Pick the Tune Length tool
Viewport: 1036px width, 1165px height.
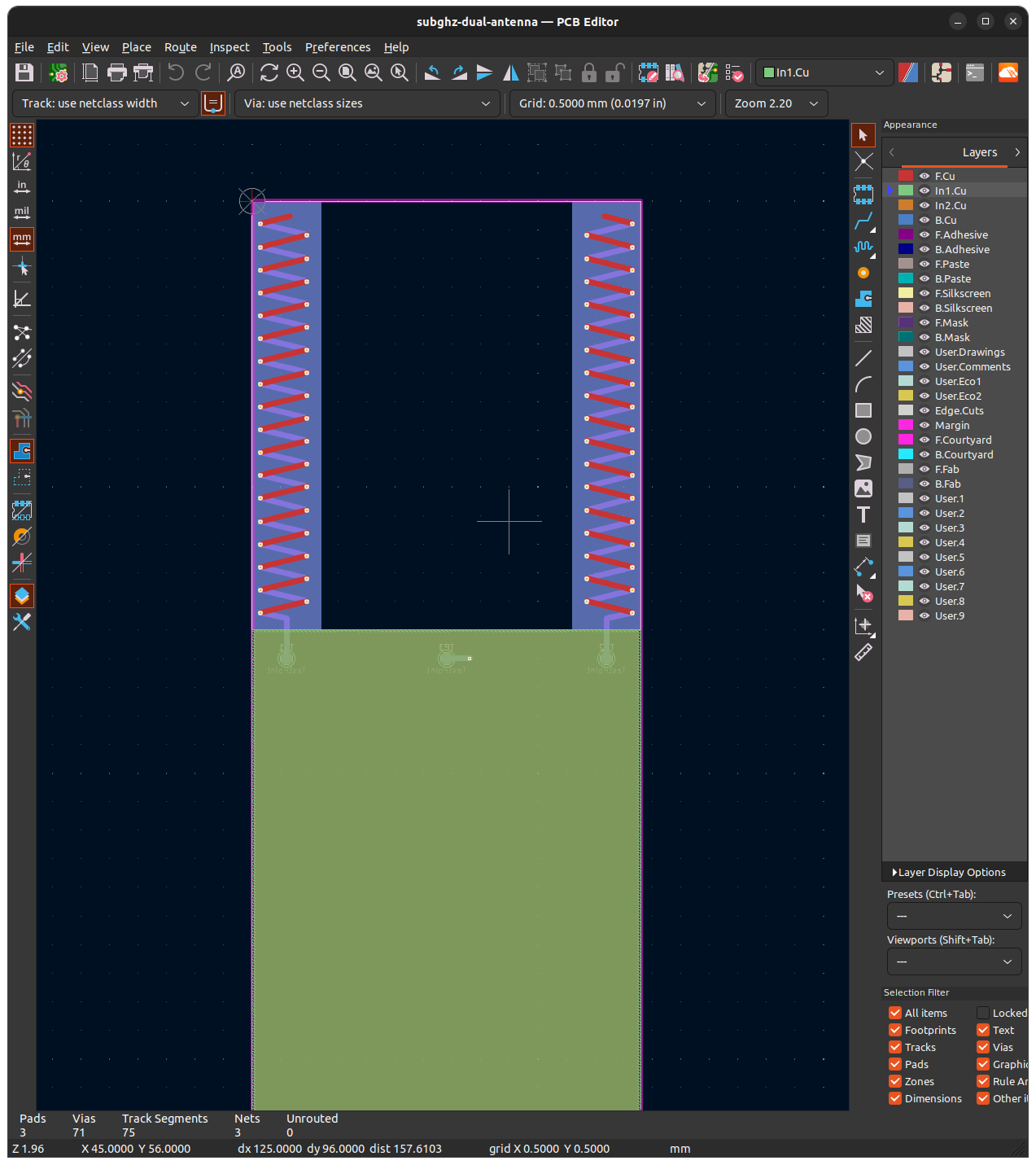[x=864, y=247]
